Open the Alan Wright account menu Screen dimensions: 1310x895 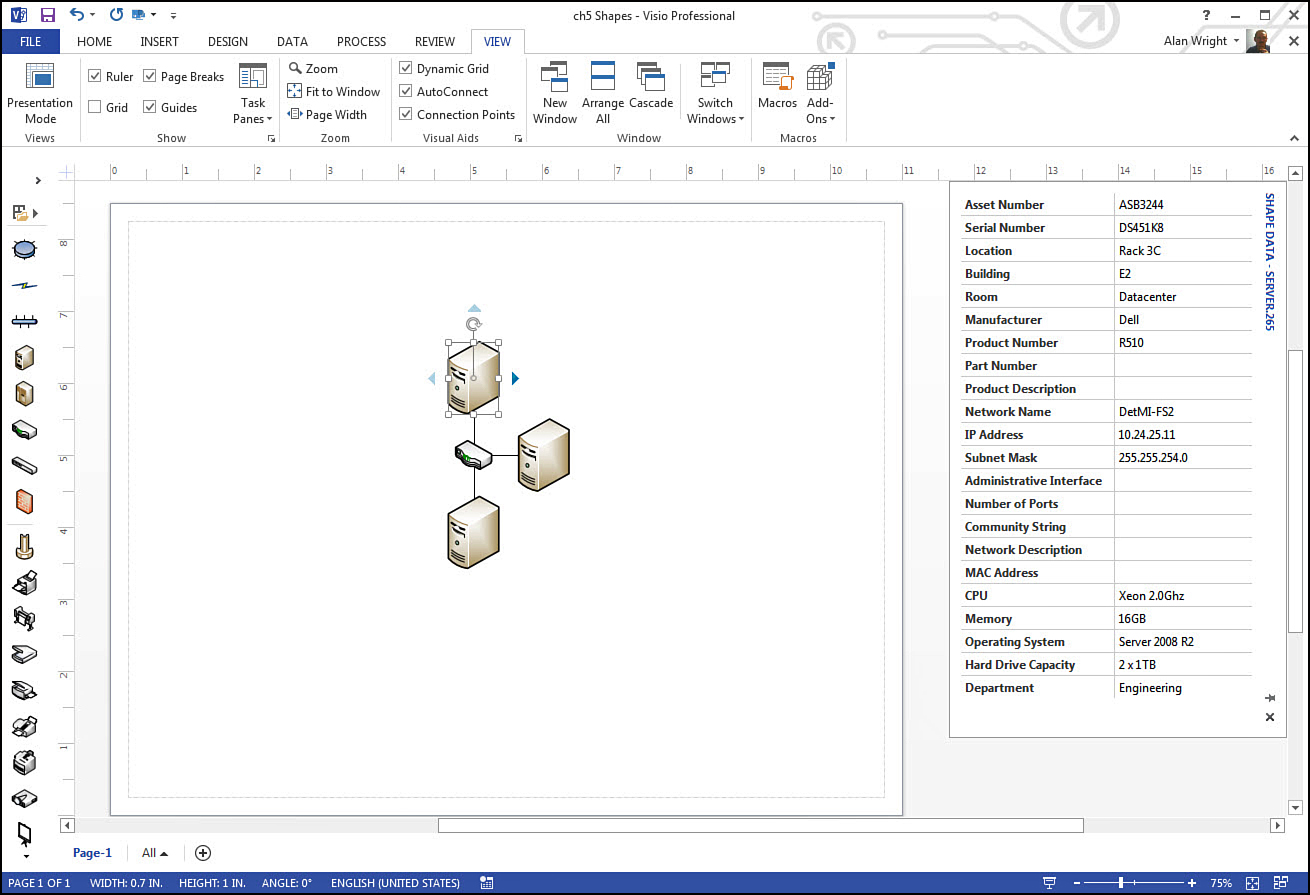tap(1202, 41)
